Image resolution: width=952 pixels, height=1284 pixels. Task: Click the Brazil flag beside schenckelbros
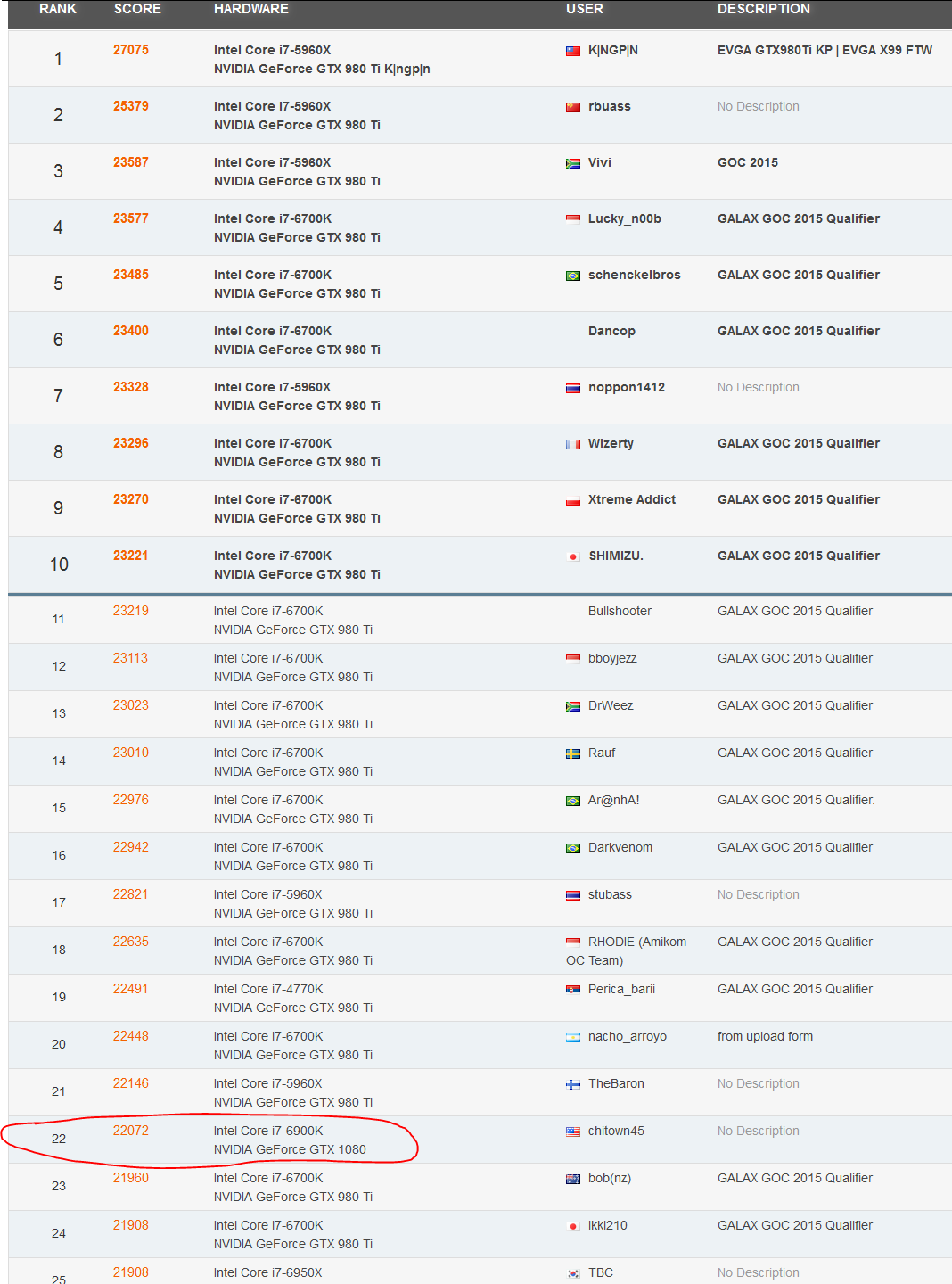point(573,276)
